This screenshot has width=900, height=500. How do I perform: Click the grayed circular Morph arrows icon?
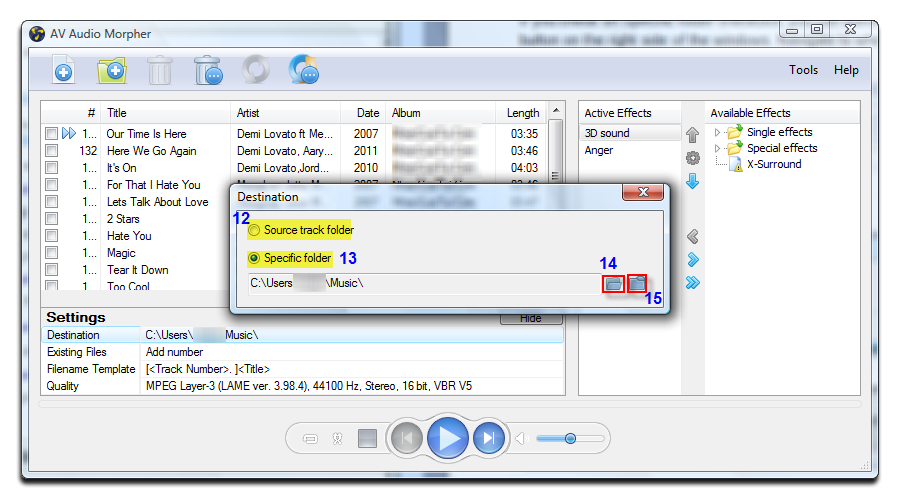pos(256,69)
